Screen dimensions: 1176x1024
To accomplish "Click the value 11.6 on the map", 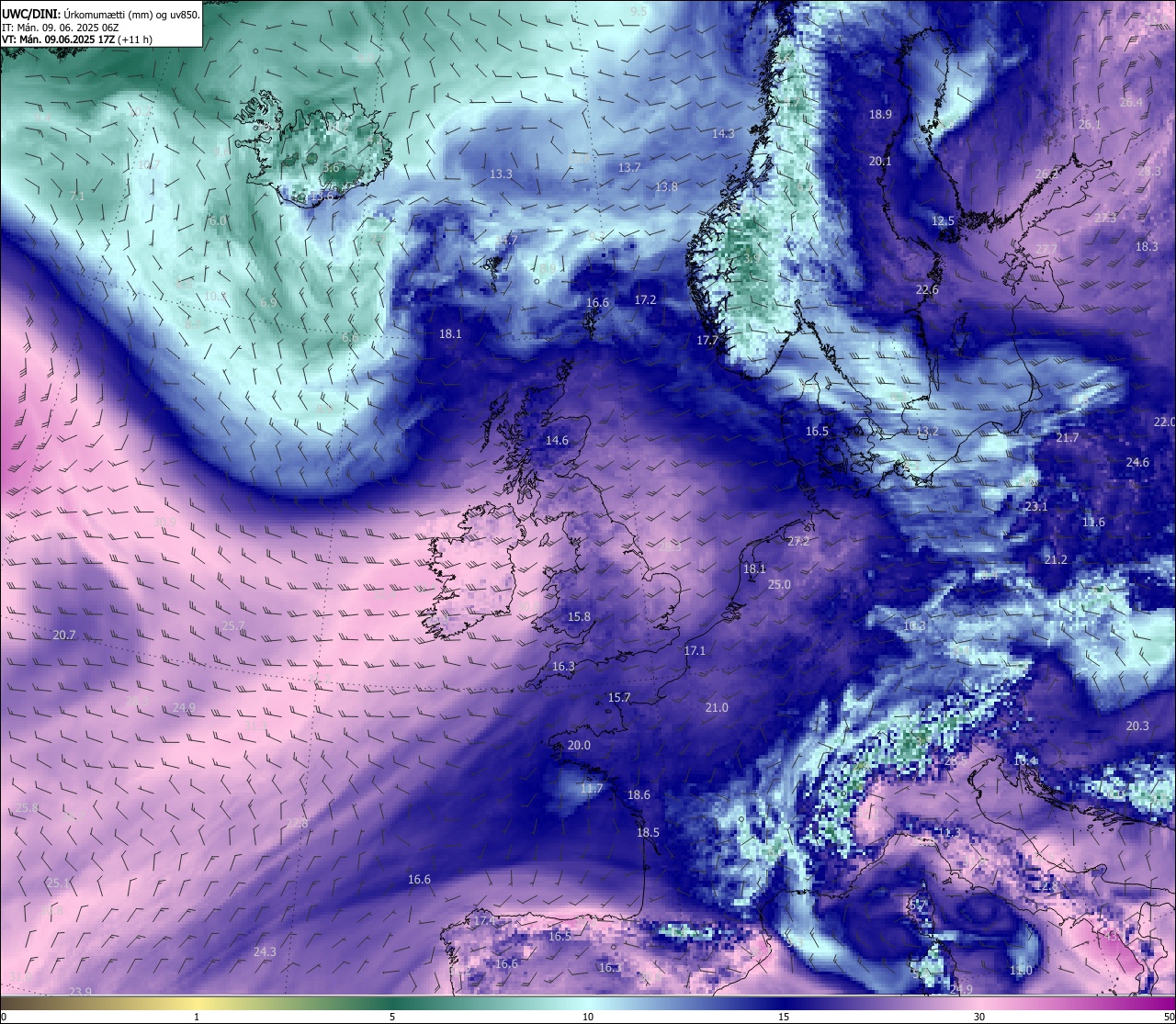I will coord(1093,523).
